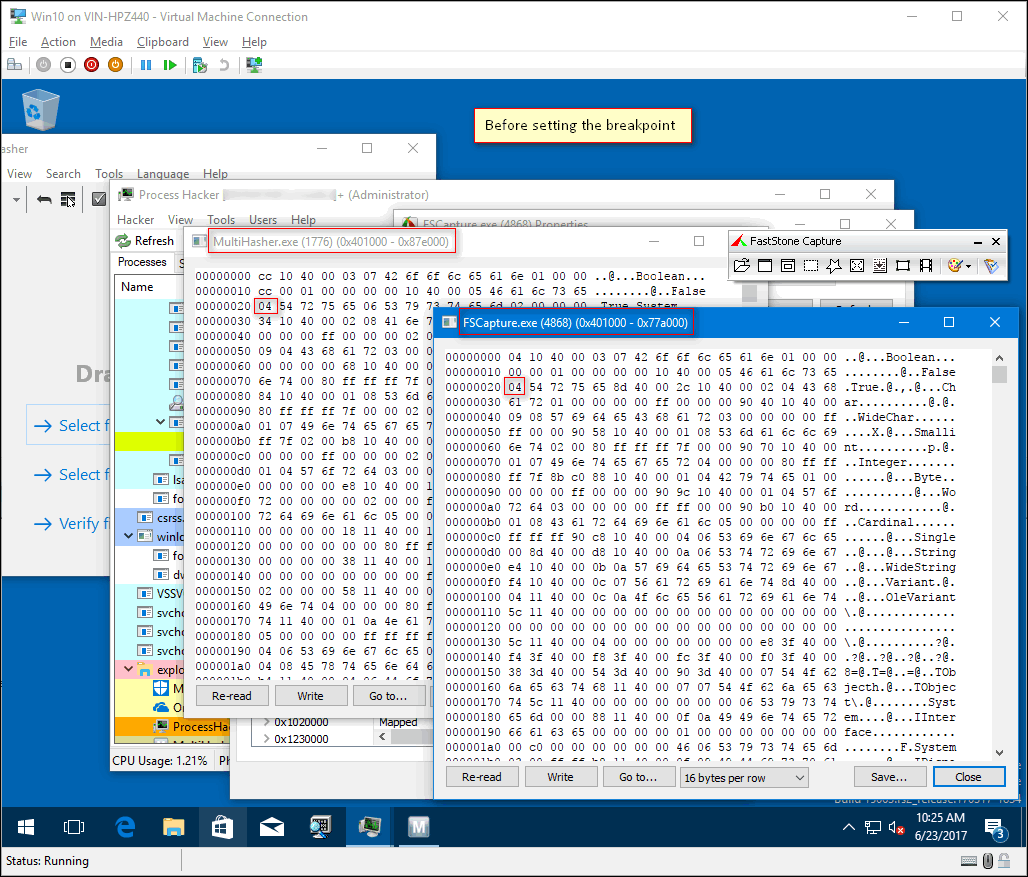Click the Save... button in FSCapture memory editor
1028x877 pixels.
pos(889,777)
